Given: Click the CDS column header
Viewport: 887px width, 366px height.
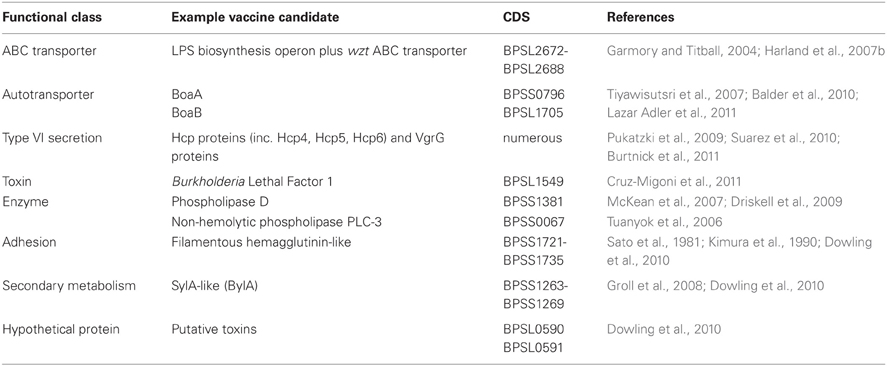Looking at the screenshot, I should click(515, 18).
